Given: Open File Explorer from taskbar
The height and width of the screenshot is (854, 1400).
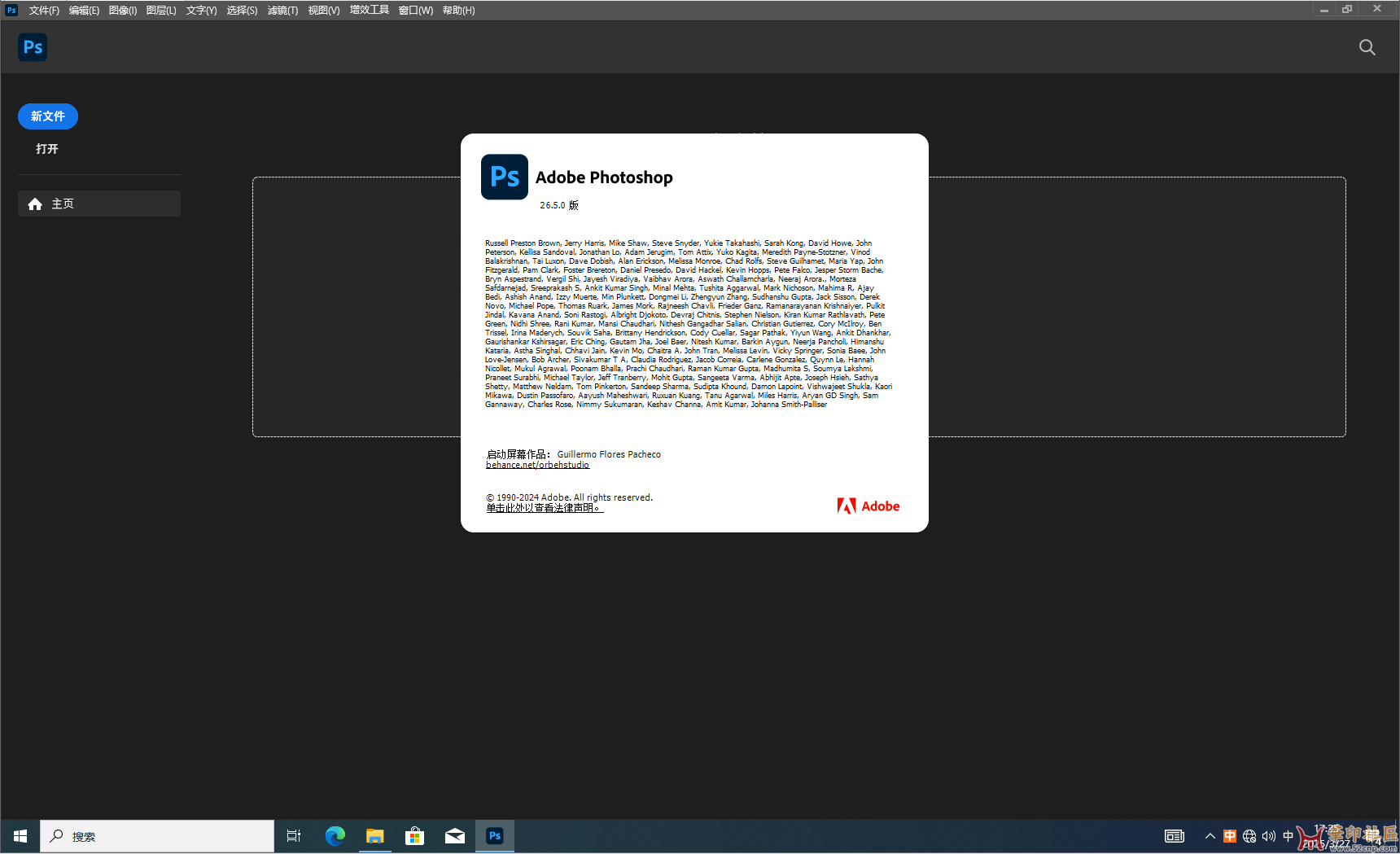Looking at the screenshot, I should pos(374,836).
